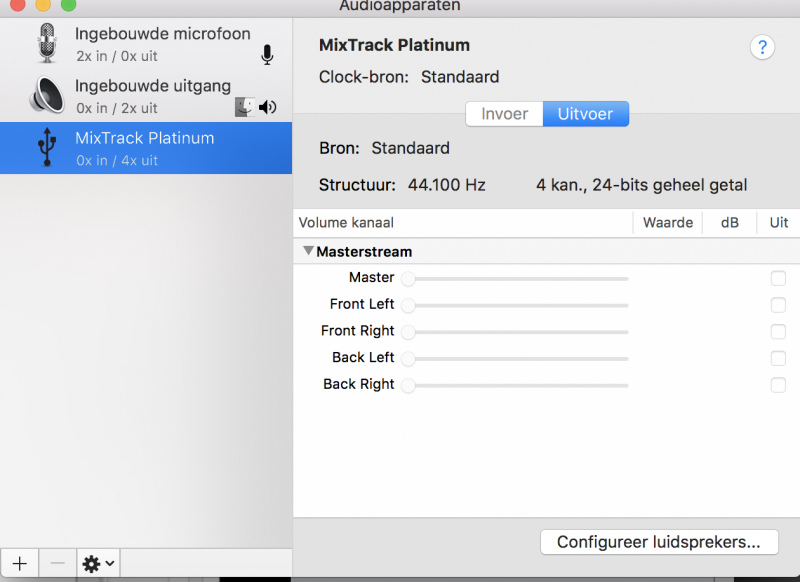
Task: Click the Front Left volume slider
Action: (x=515, y=306)
